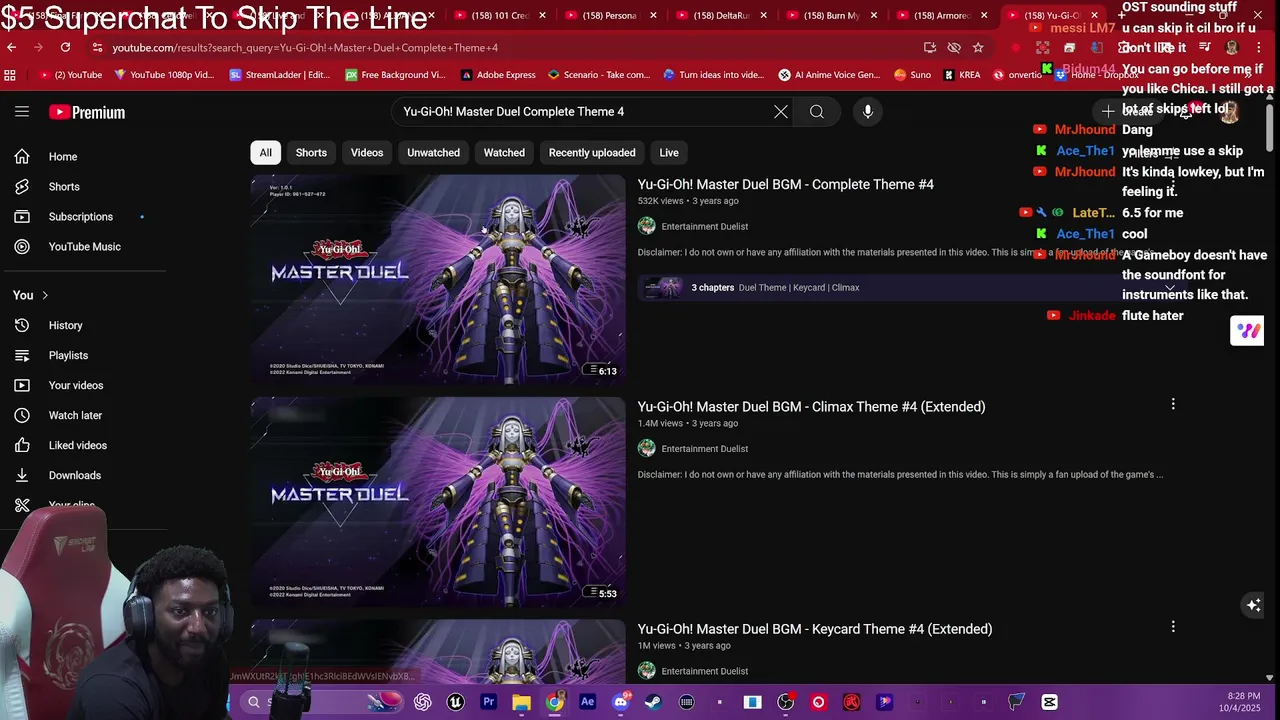Switch to the (158) Persona browser tab
Screen dimensions: 1280x720
[612, 16]
